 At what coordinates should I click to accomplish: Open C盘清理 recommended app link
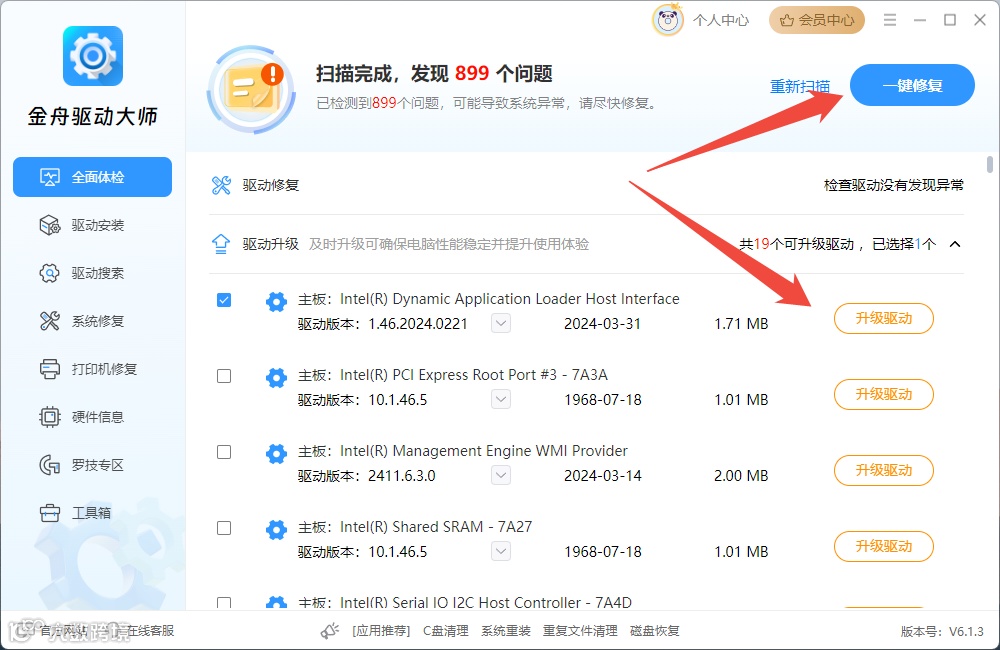pos(446,631)
